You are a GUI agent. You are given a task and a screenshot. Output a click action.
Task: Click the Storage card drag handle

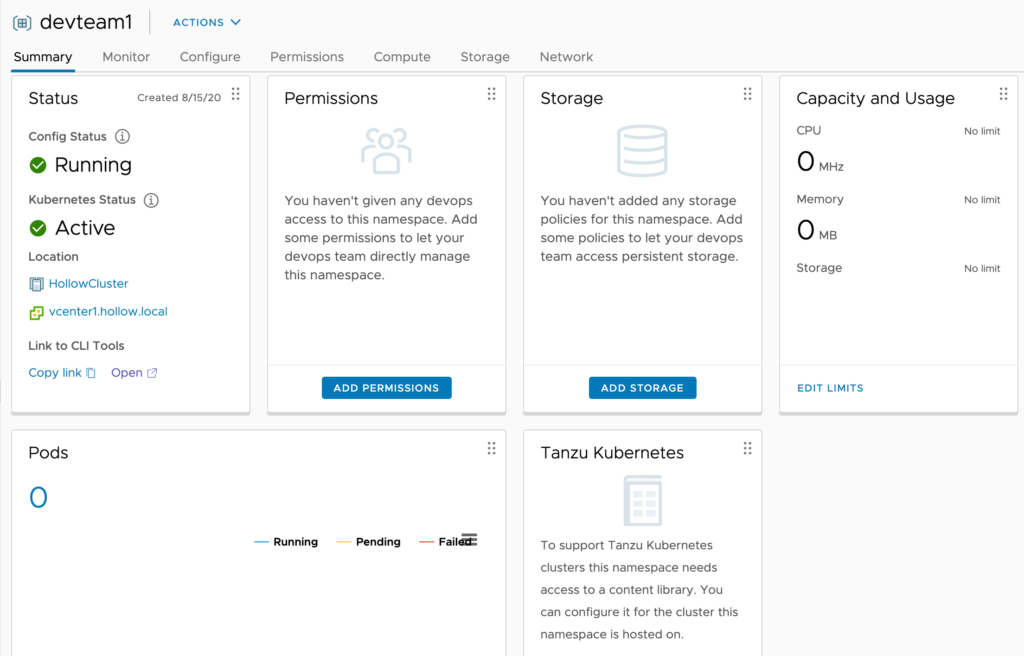747,94
